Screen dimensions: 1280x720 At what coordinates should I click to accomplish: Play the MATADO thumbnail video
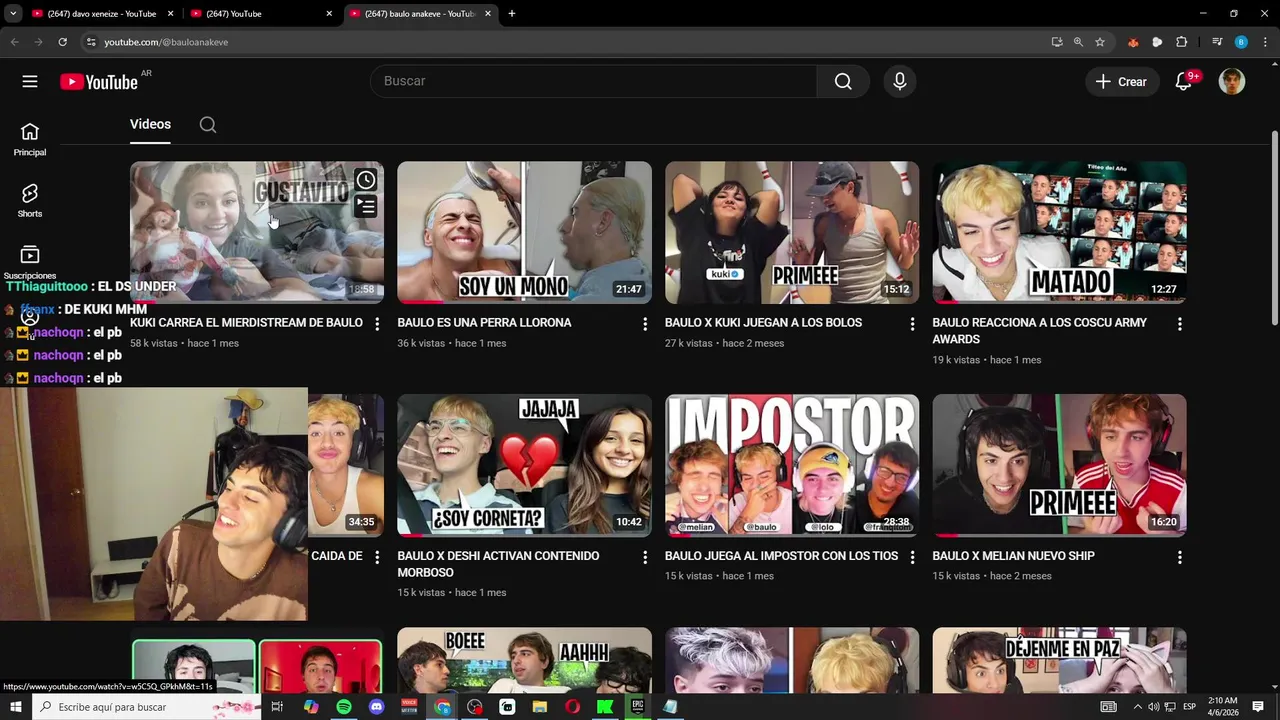tap(1059, 232)
